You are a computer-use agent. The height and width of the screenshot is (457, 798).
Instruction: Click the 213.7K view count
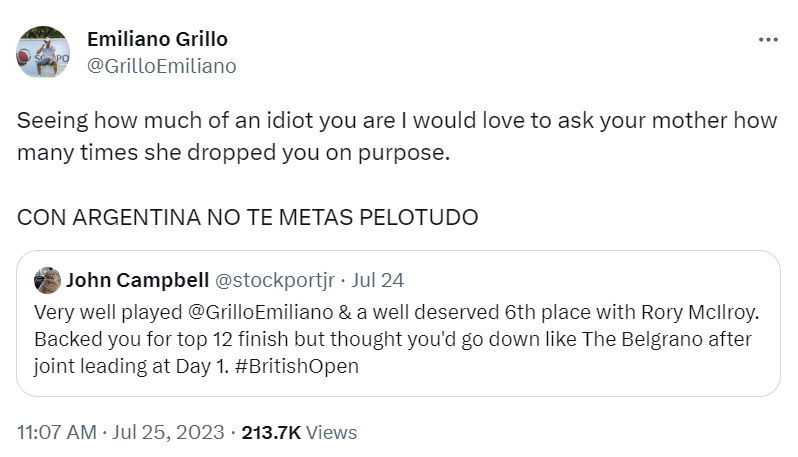tap(272, 432)
